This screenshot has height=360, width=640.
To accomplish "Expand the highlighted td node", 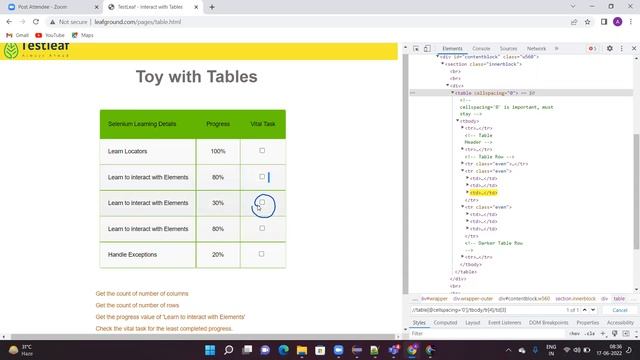I will pos(467,193).
